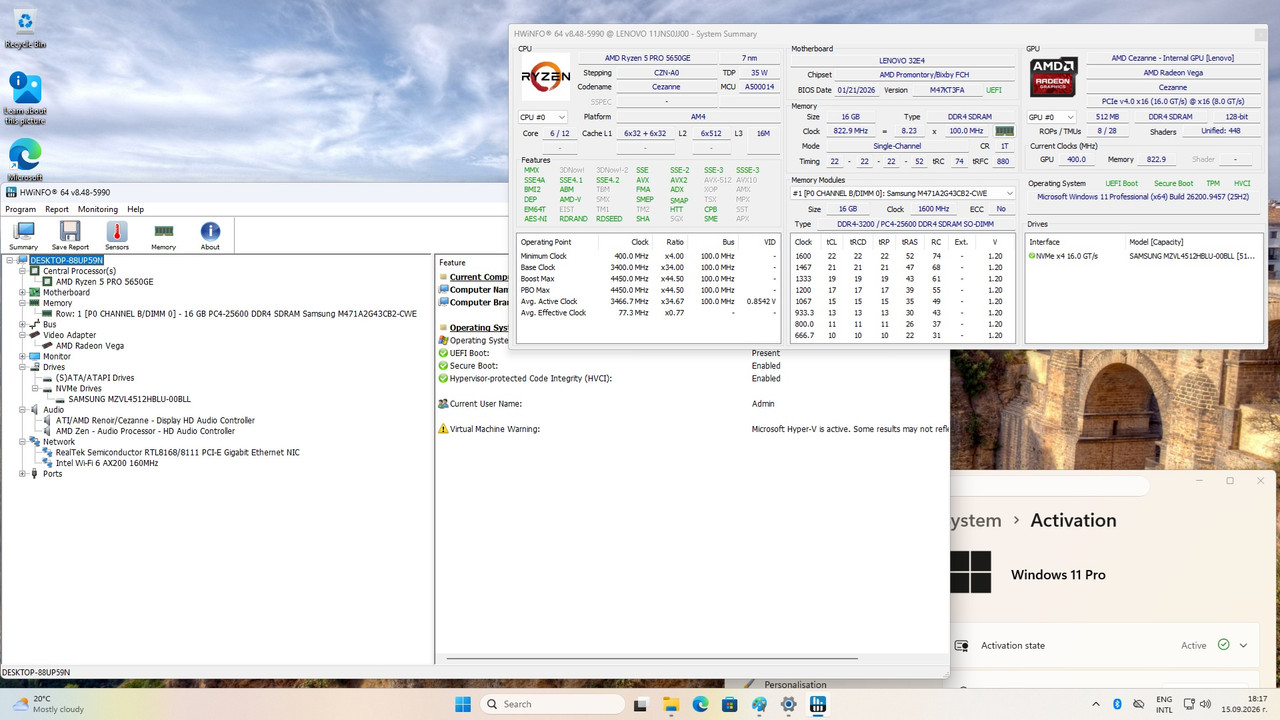Expand the Activation state chevron
This screenshot has height=720, width=1280.
[1243, 645]
